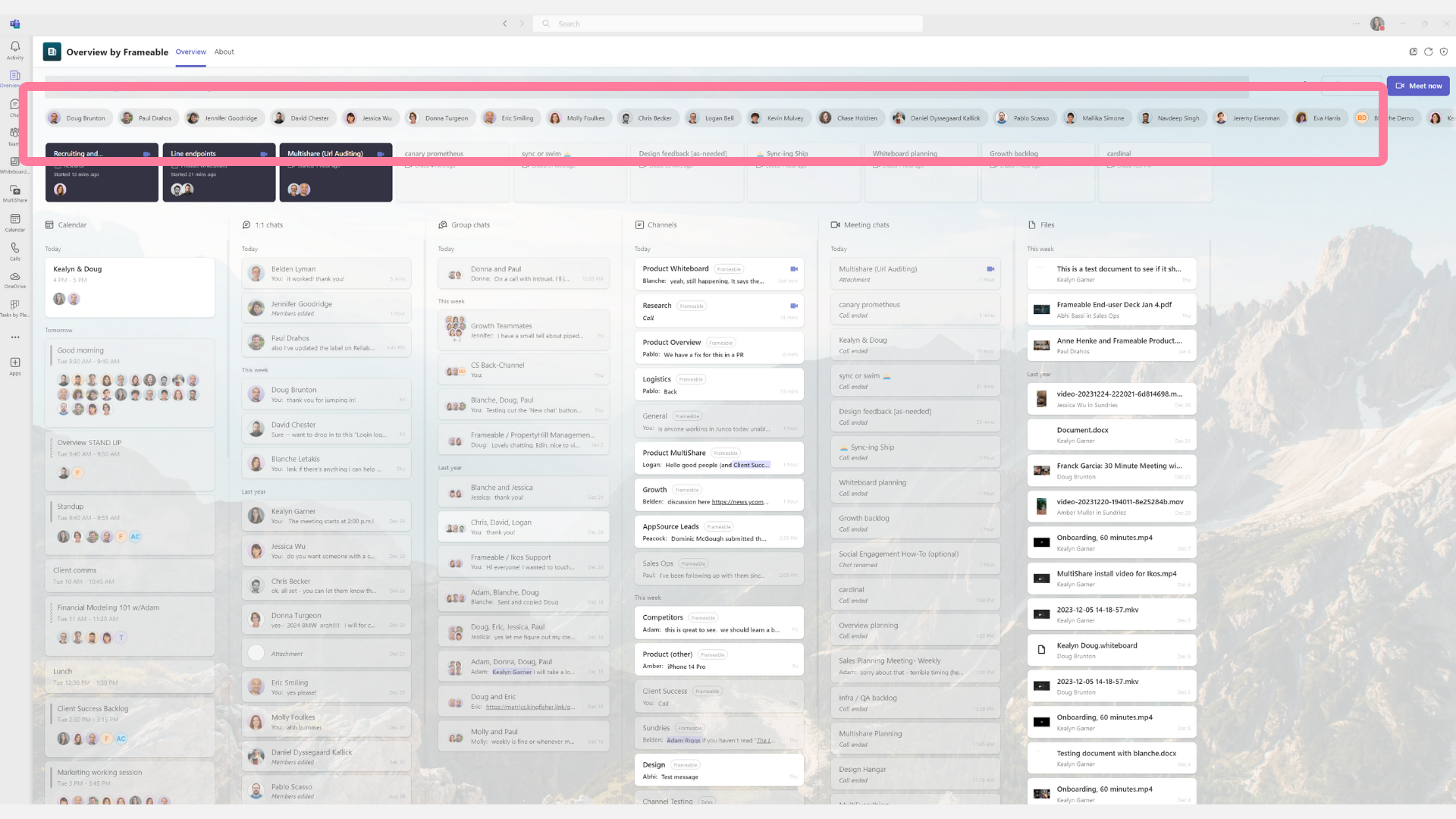Select the Overview tab
Screen dimensions: 1456x819
click(x=190, y=52)
